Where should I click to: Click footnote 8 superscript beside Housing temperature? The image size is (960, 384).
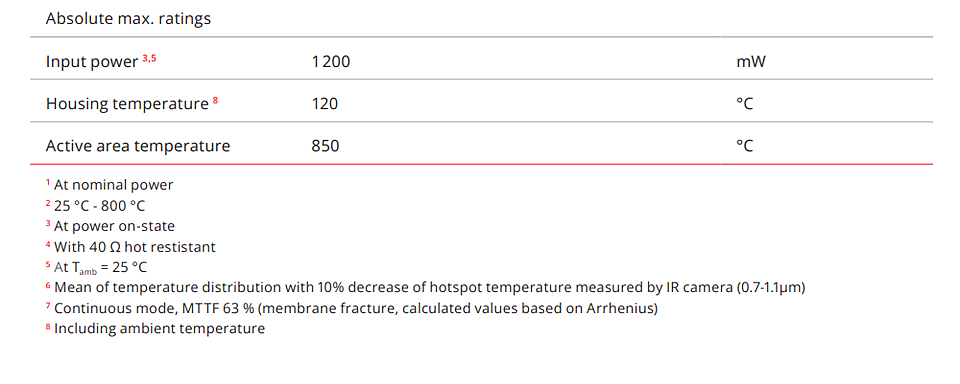pos(216,100)
